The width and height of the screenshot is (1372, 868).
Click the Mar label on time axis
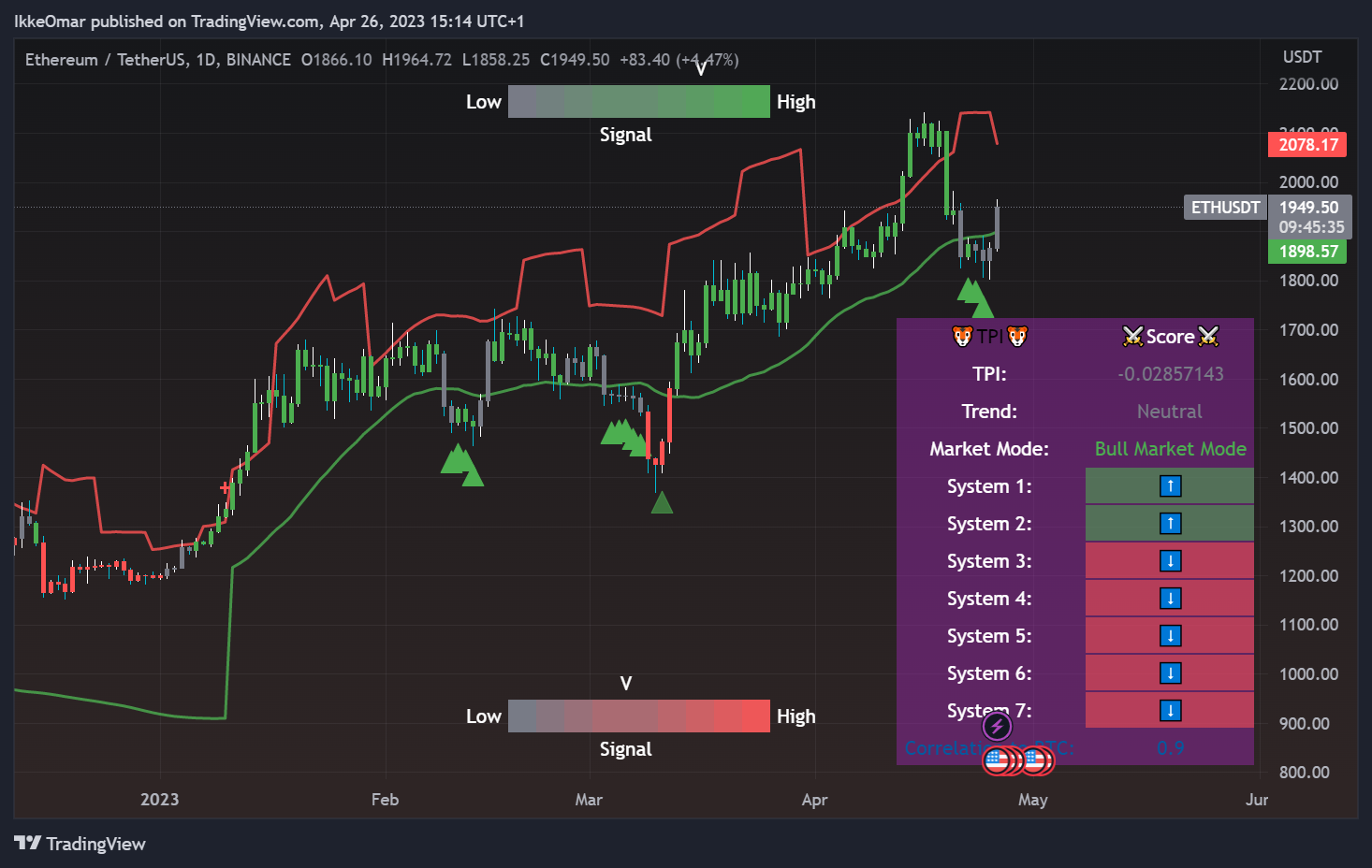coord(589,799)
